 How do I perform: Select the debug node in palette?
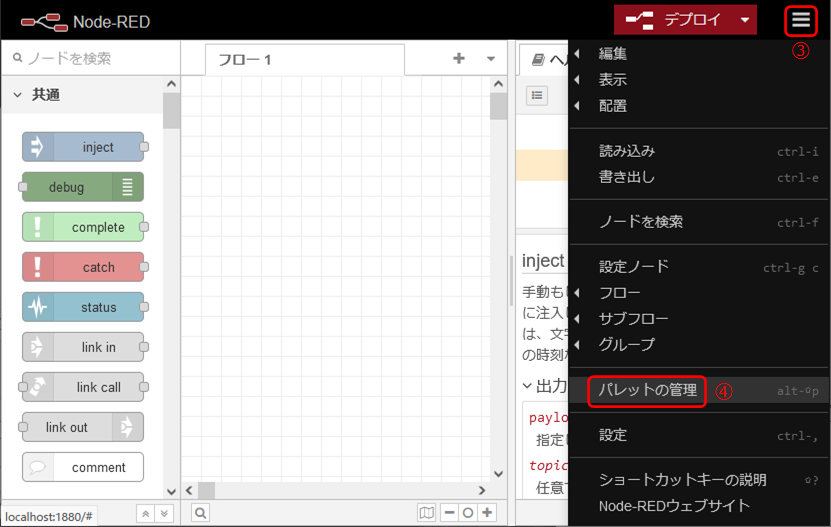tap(83, 187)
